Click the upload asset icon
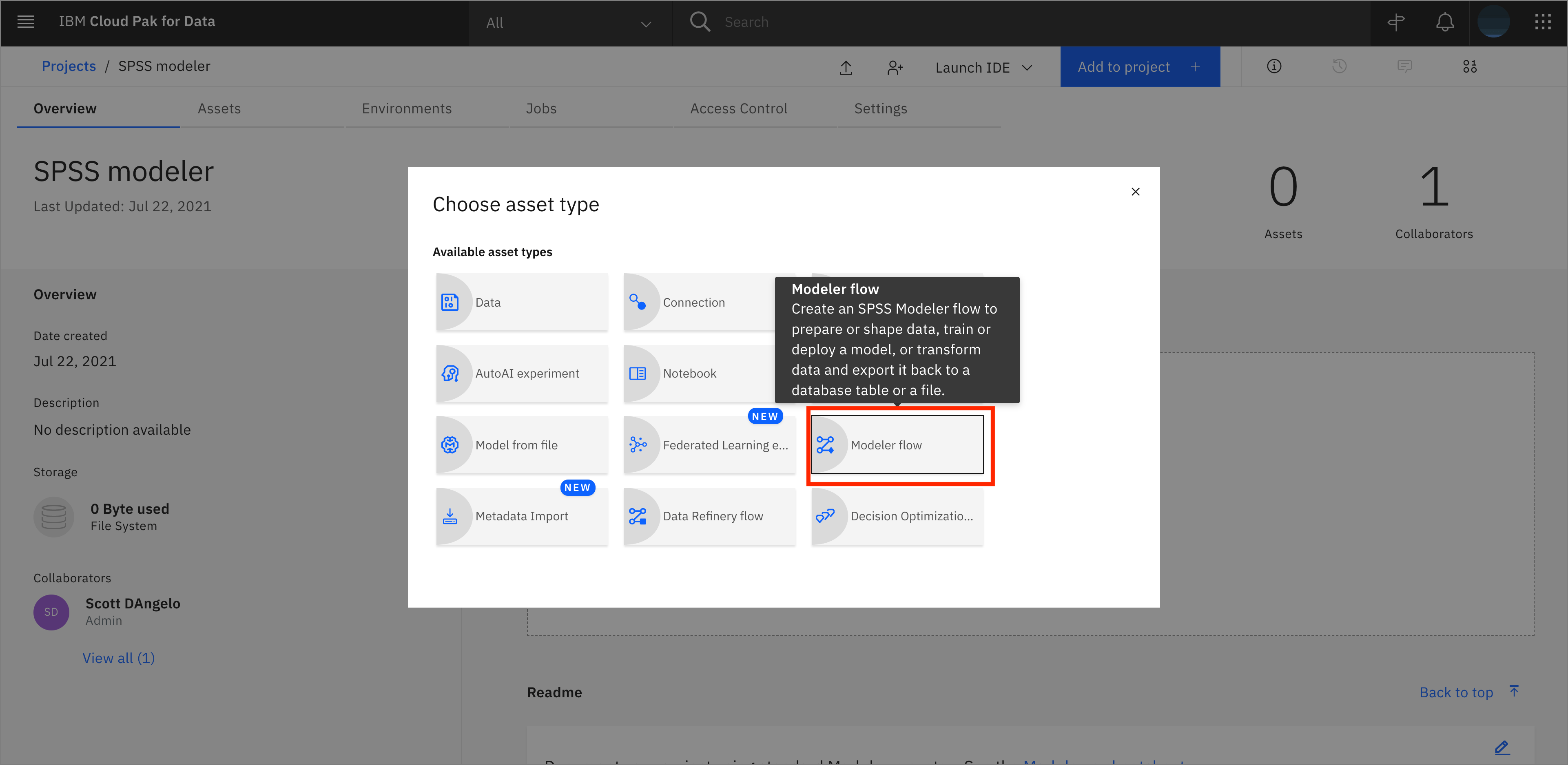This screenshot has width=1568, height=765. (x=846, y=68)
